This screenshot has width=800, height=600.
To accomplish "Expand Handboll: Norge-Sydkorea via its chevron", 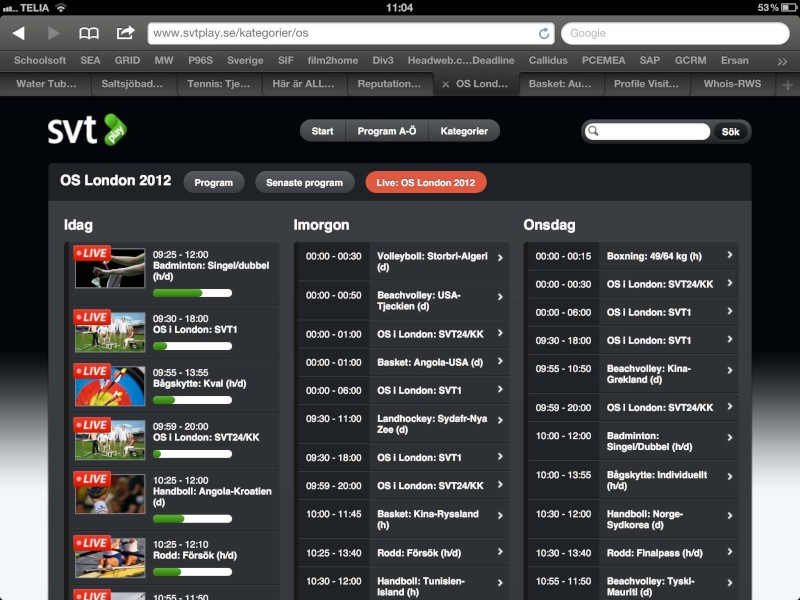I will 730,516.
